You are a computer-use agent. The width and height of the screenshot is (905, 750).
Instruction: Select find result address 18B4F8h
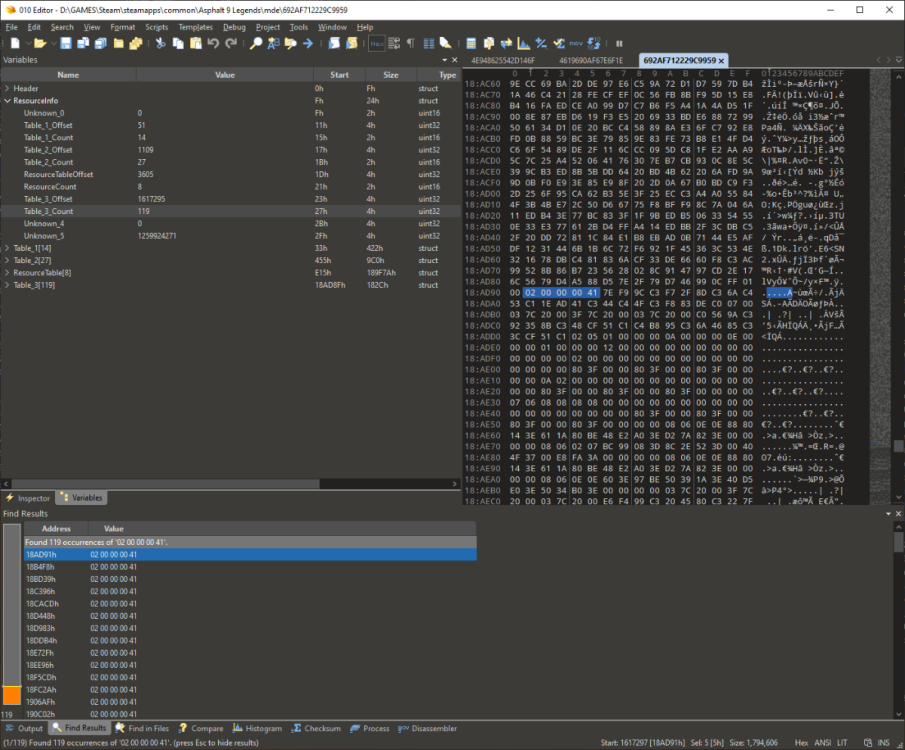point(42,567)
